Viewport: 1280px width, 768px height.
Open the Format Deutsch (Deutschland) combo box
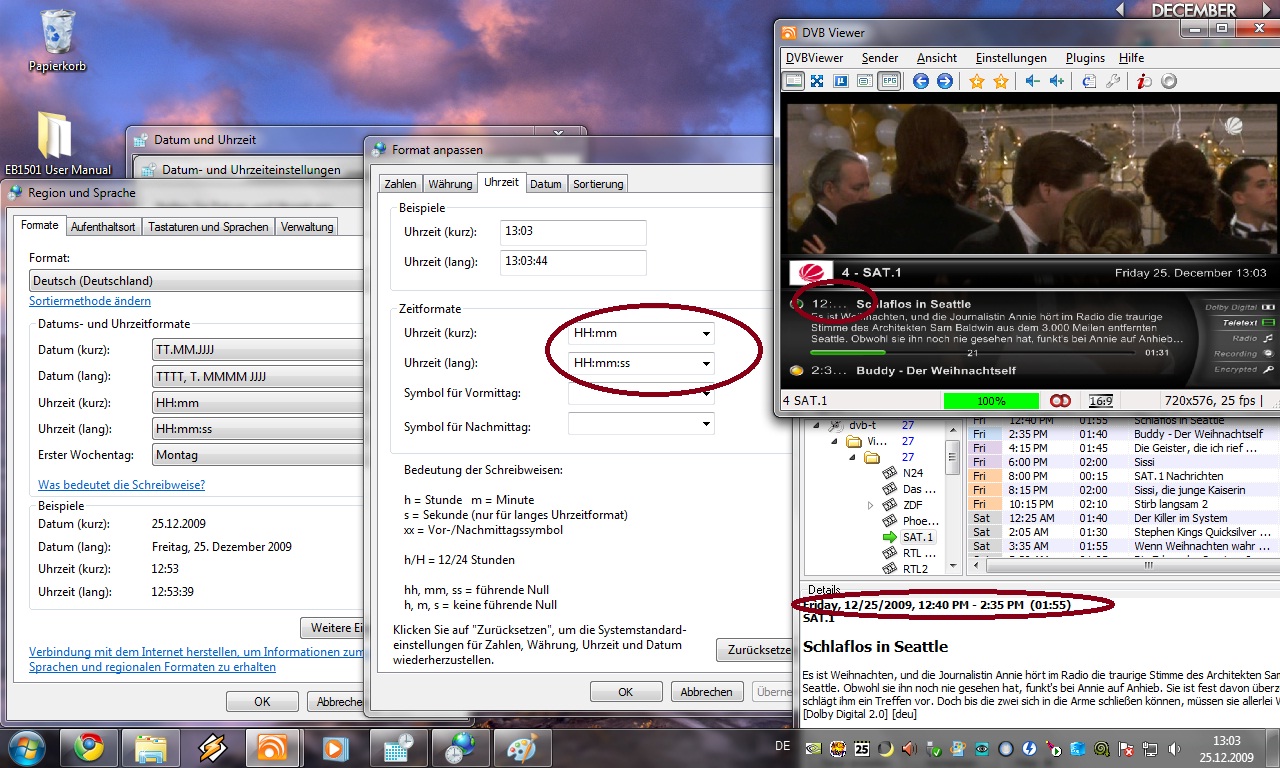tap(196, 281)
